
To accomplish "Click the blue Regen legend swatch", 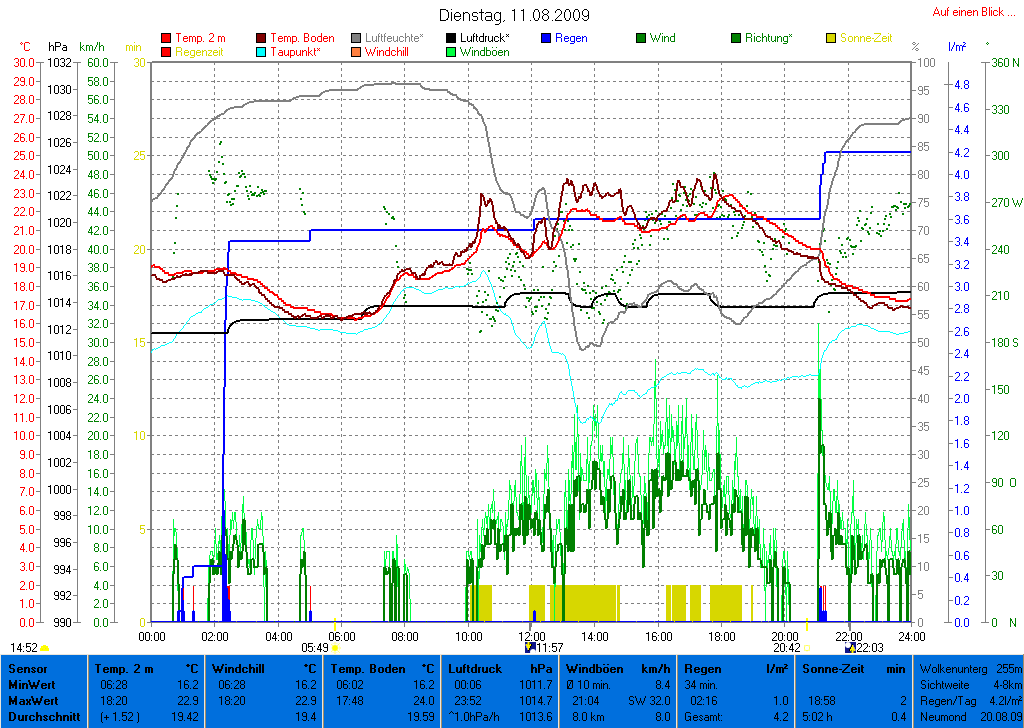I will coord(546,39).
